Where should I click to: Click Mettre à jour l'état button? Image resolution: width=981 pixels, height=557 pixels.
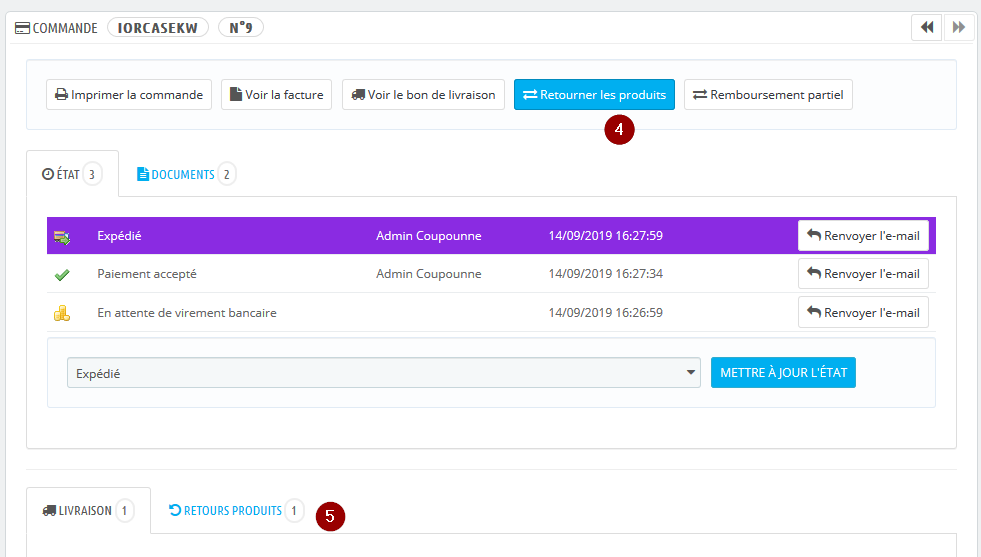point(783,373)
